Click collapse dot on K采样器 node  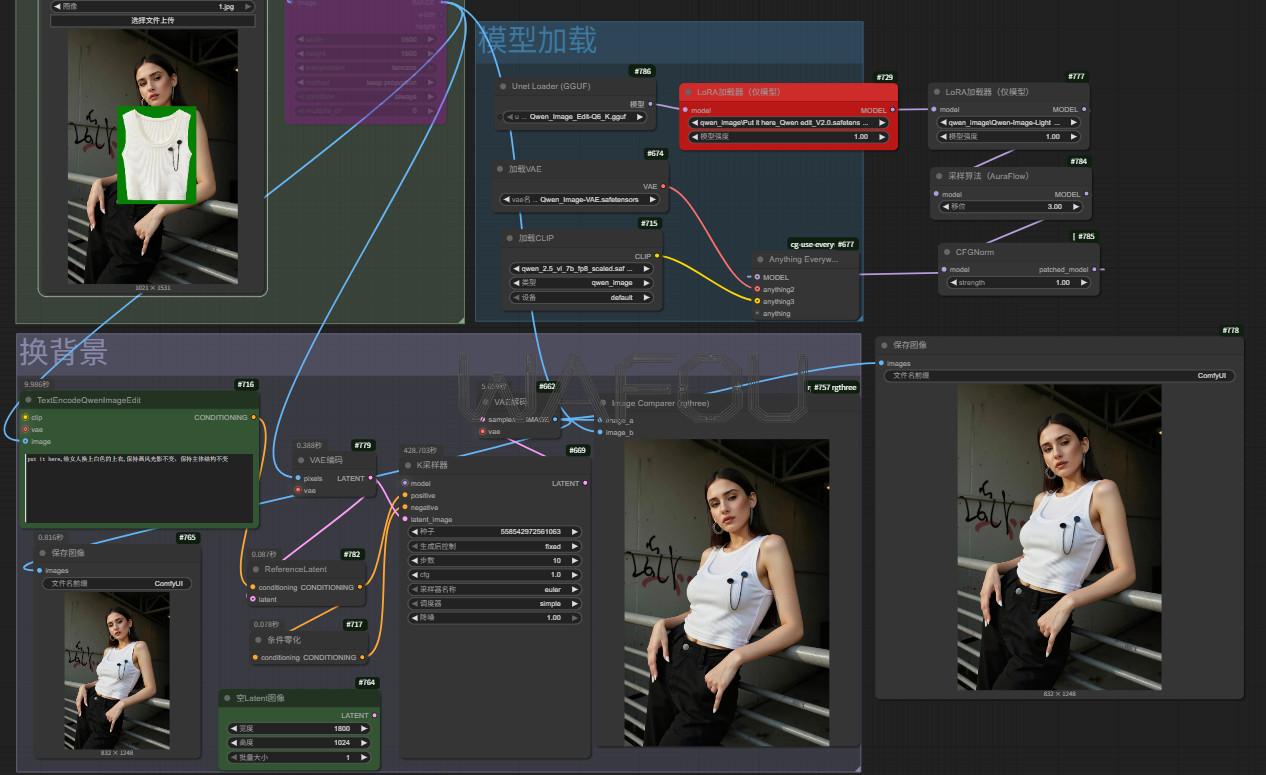[408, 465]
